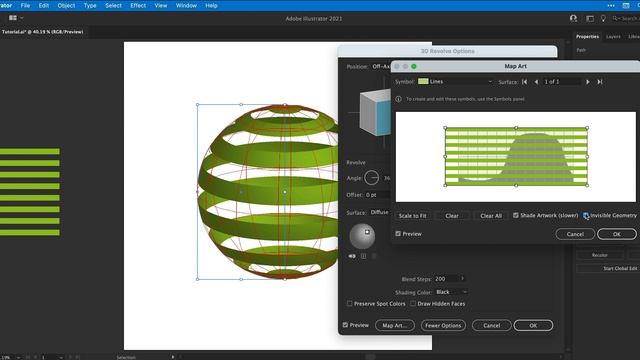Go to next surface in Map Art
Viewport: 640px width, 360px height.
588,82
